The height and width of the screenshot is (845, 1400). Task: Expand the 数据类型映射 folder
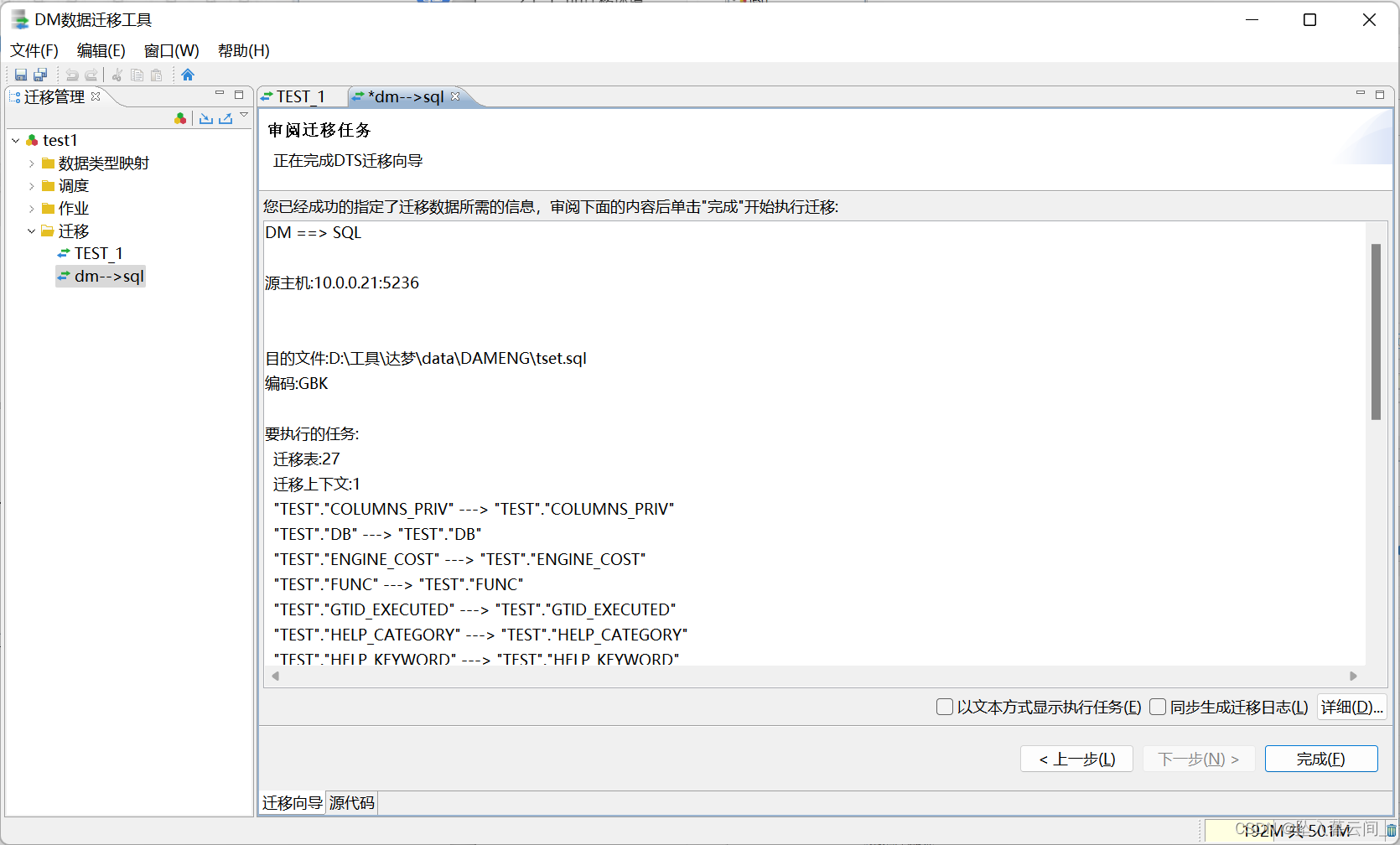31,163
